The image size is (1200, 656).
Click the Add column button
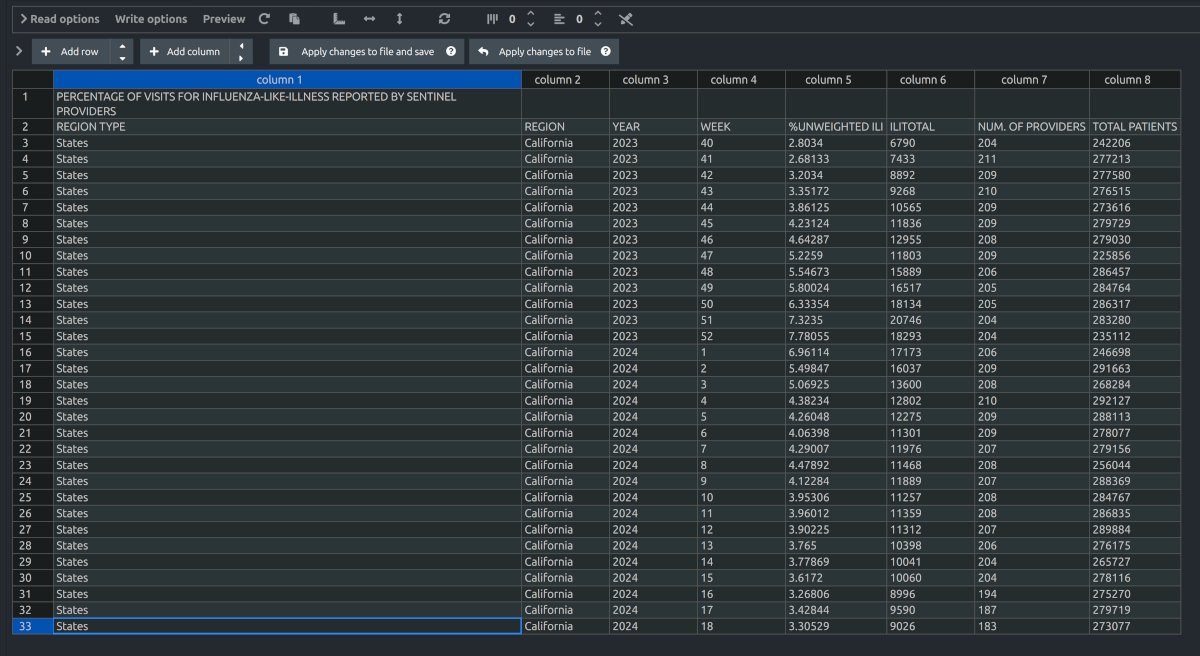coord(185,51)
